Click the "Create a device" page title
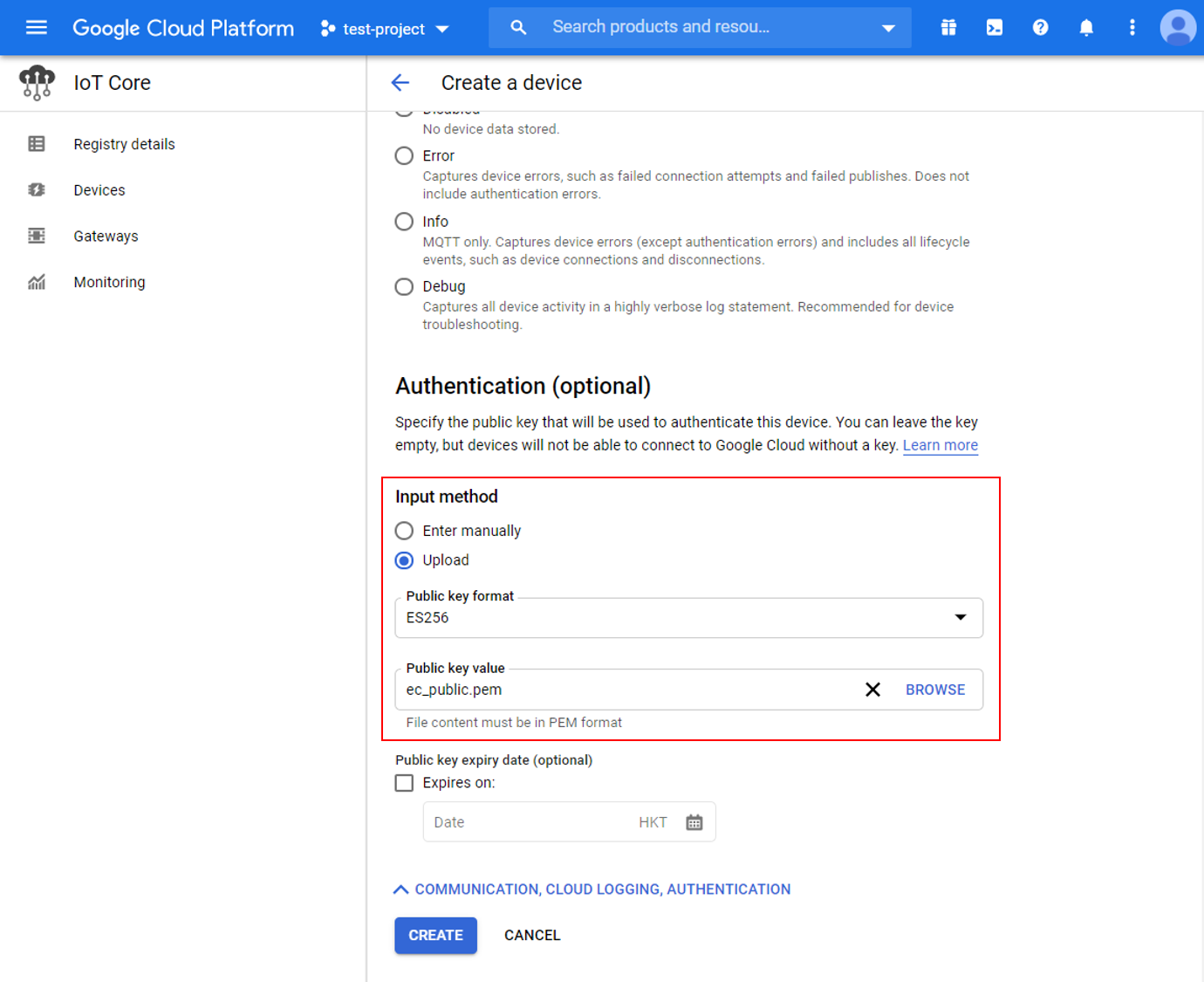 click(511, 83)
